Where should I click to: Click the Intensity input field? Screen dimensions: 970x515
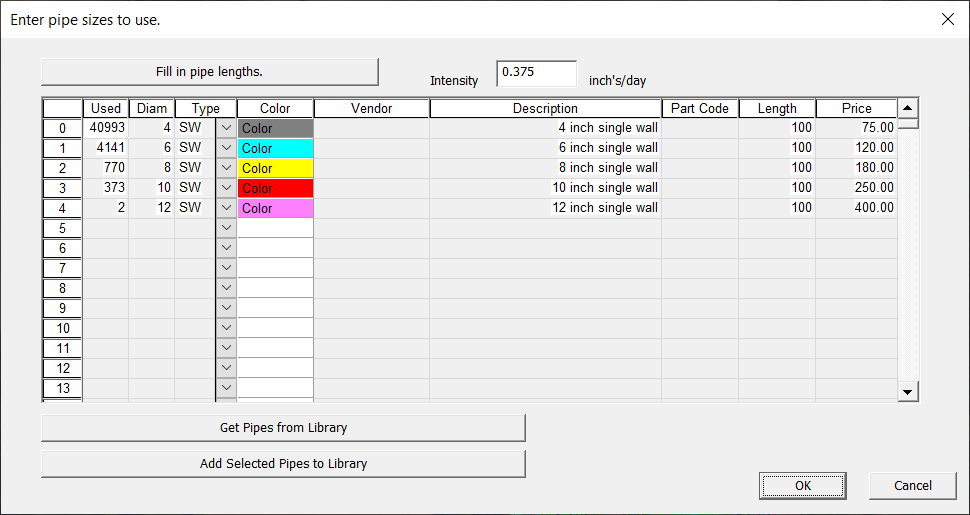[536, 74]
